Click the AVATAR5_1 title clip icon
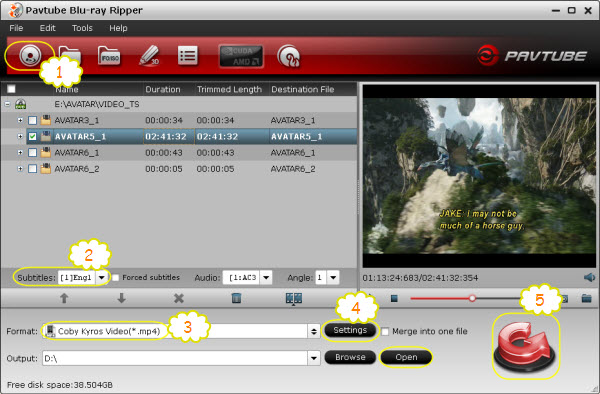The width and height of the screenshot is (600, 394). (46, 136)
